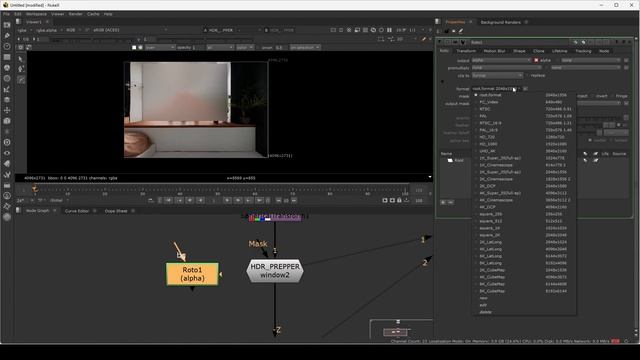
Task: Click the white color swatch in viewer toolbar
Action: click(134, 47)
